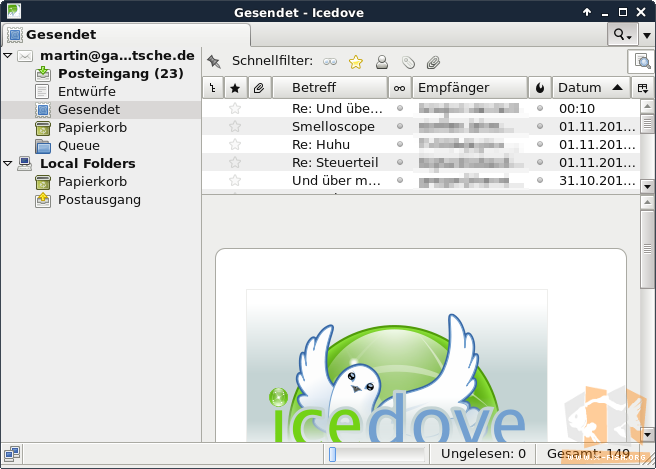The width and height of the screenshot is (656, 469).
Task: Select the Smelloscope message subject
Action: (x=333, y=126)
